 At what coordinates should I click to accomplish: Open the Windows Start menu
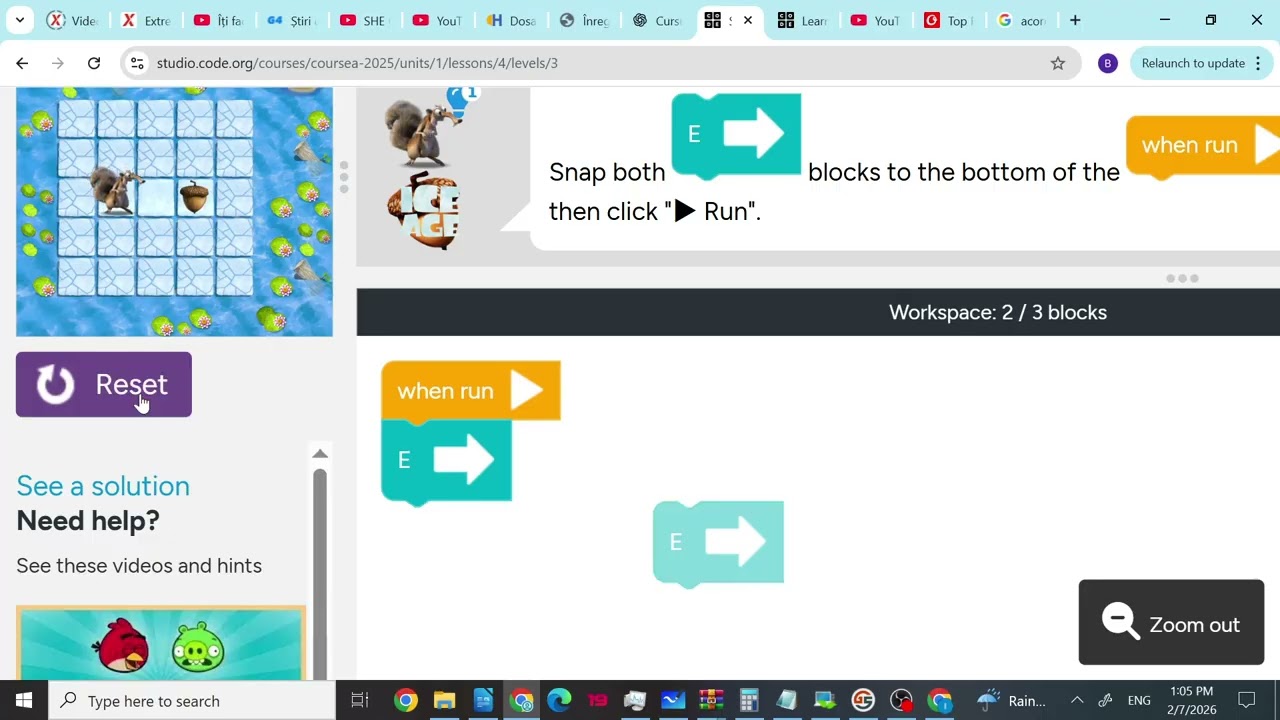[24, 700]
